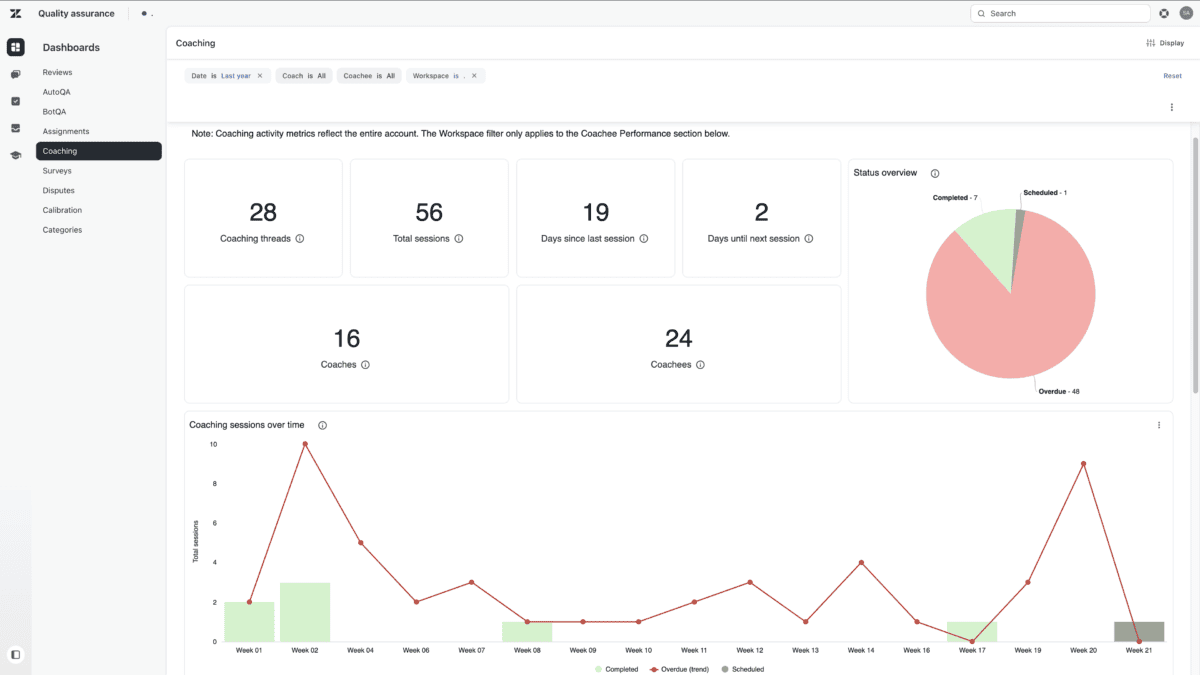Screen dimensions: 1200x675
Task: Select the Dashboards icon in left rail
Action: tap(15, 47)
